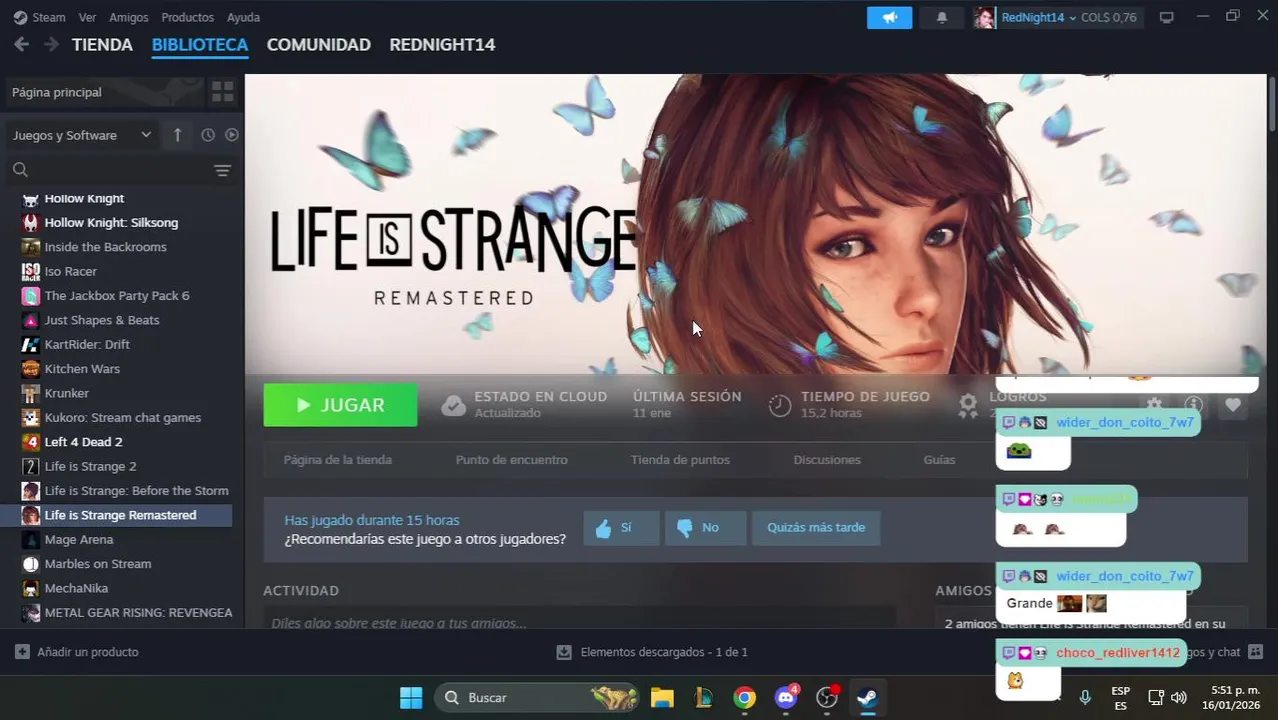Click the activity text box Diles algo
1278x720 pixels.
pos(580,622)
